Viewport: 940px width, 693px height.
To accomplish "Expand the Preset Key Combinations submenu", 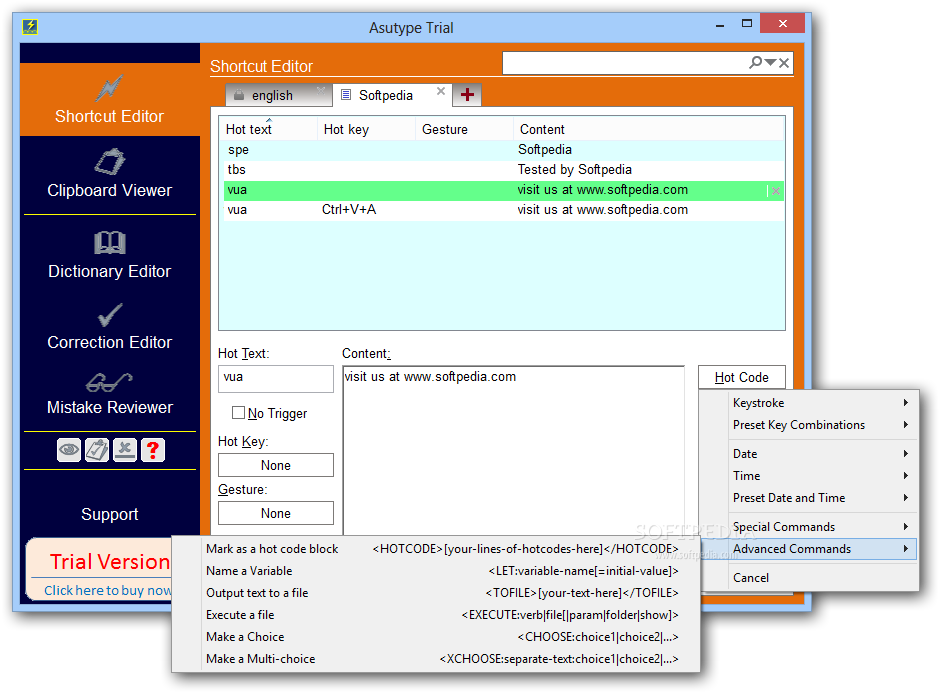I will (820, 425).
